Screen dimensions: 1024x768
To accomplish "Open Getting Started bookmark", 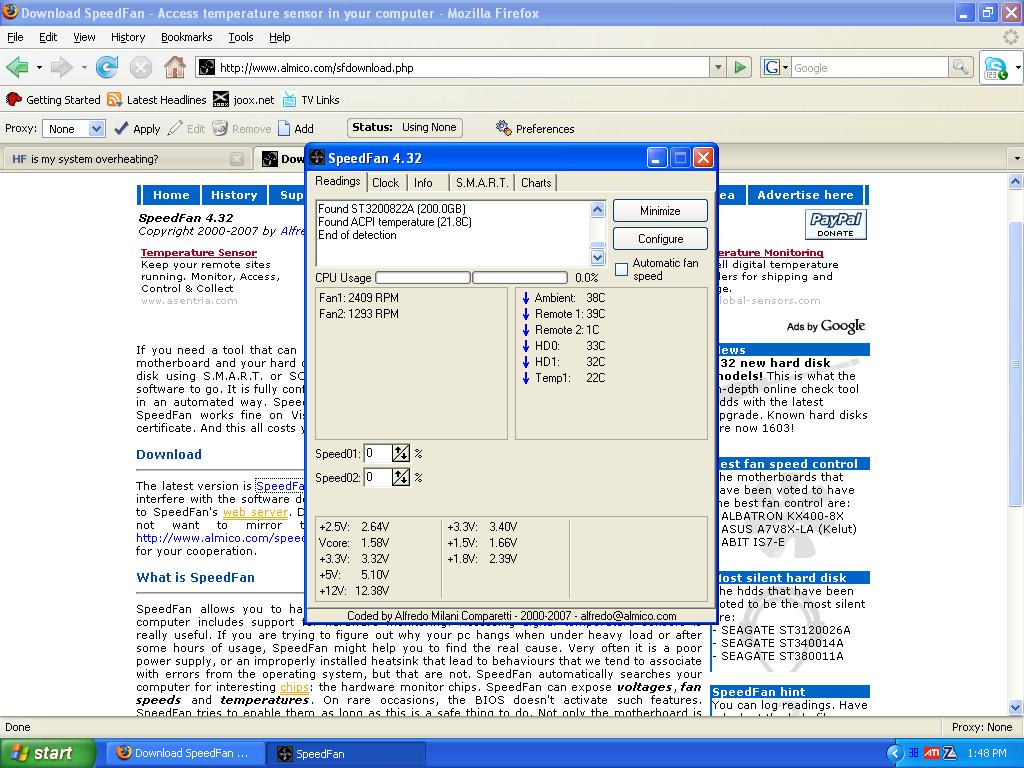I will pos(53,100).
